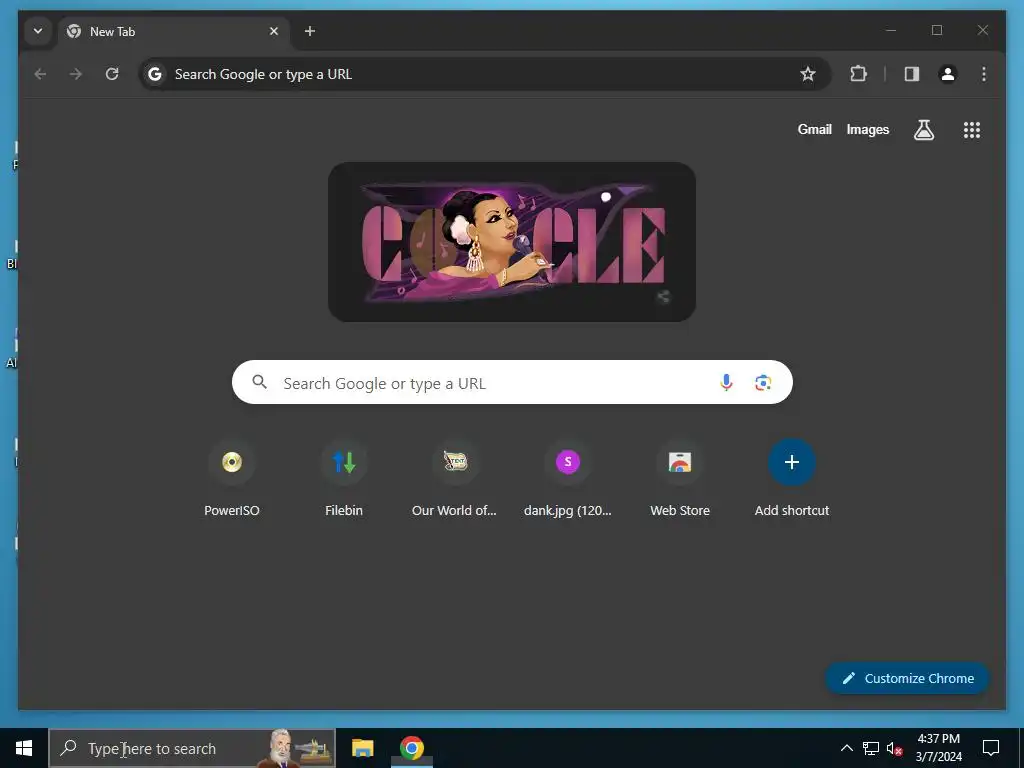Click Chrome icon on taskbar
This screenshot has width=1024, height=768.
tap(411, 748)
